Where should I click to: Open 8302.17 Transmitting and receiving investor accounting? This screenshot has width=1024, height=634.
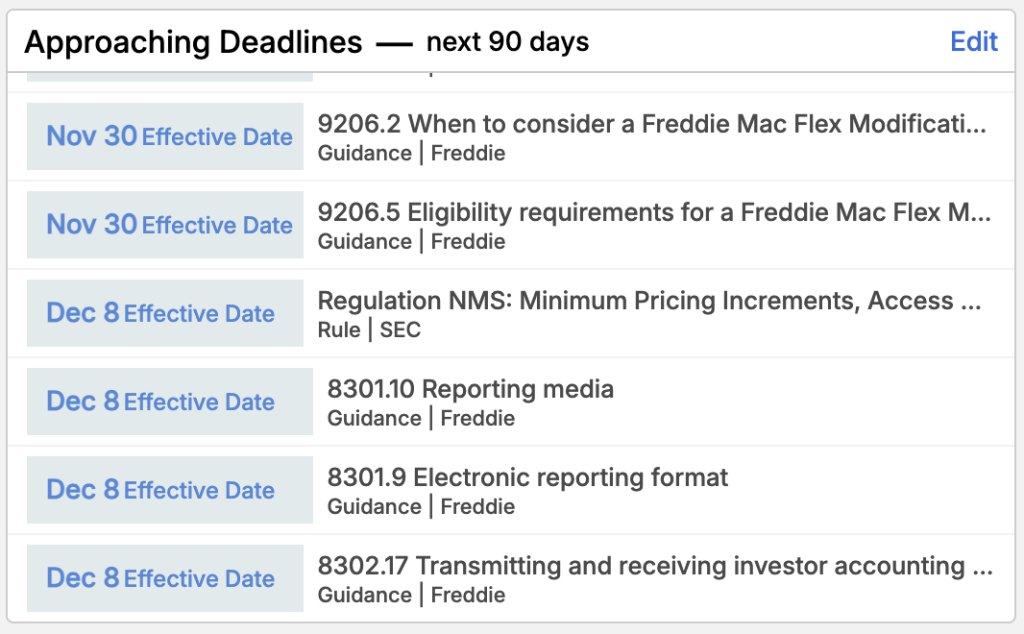pyautogui.click(x=655, y=566)
